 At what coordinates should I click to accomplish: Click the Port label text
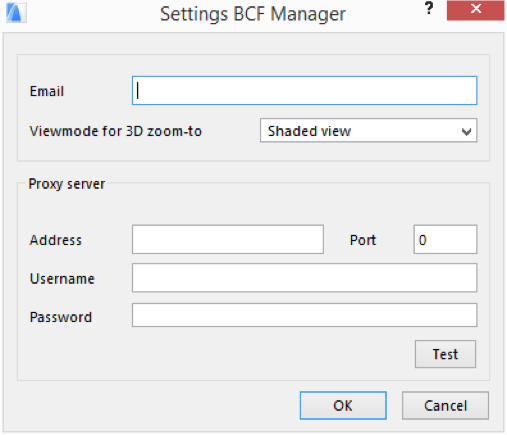(363, 240)
